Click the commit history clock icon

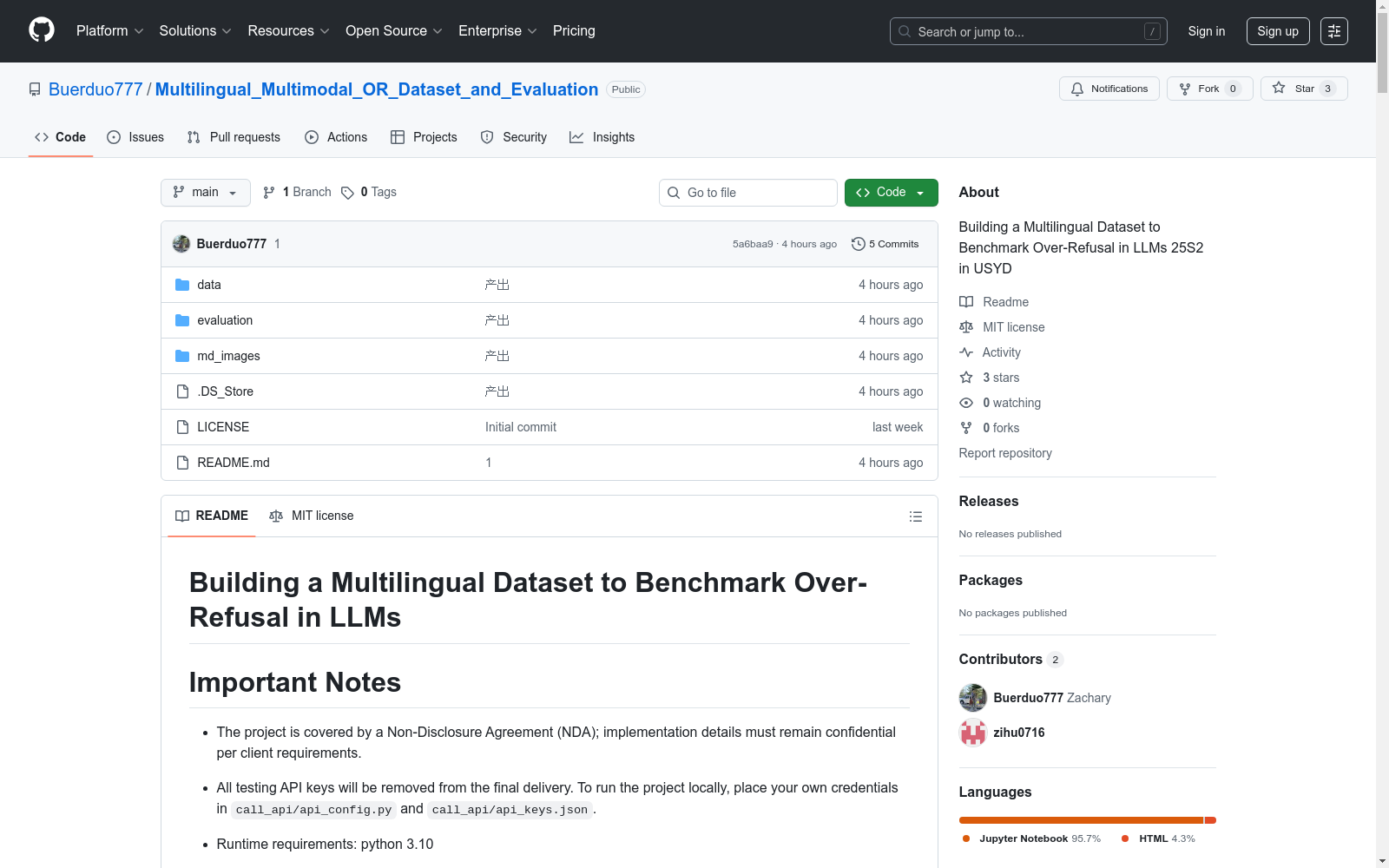click(859, 244)
